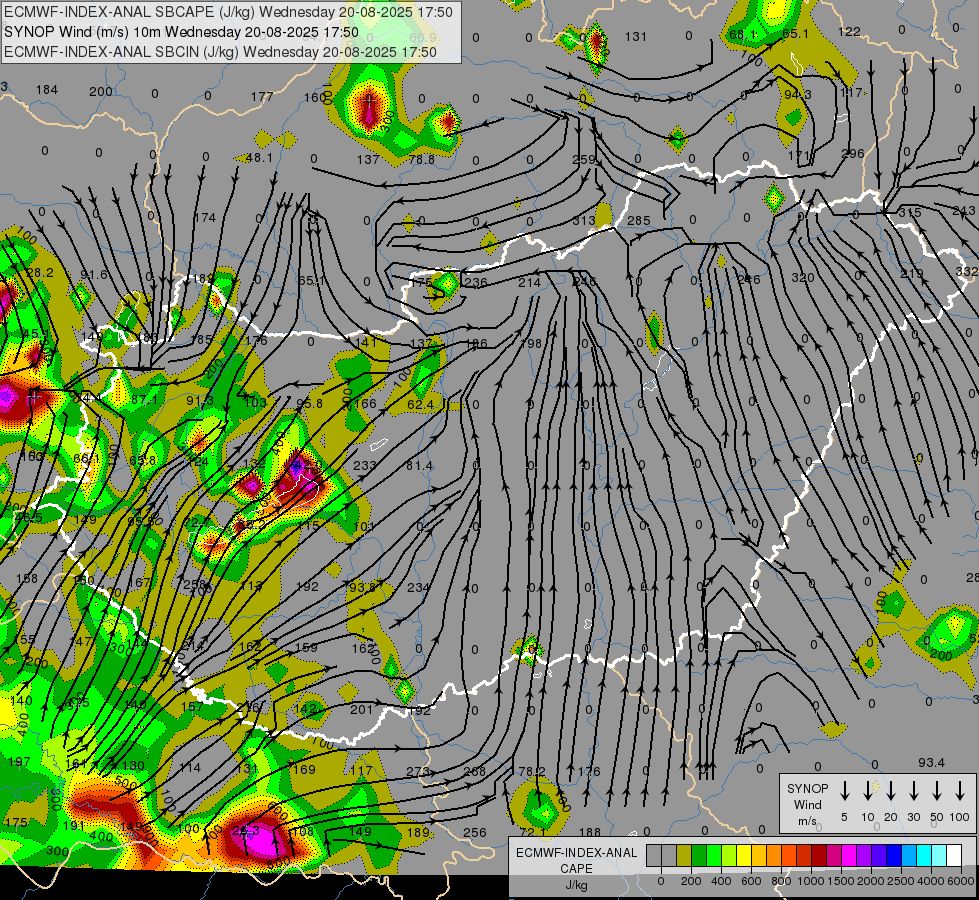Click the map value 68.1 at the top
The width and height of the screenshot is (979, 900).
tap(742, 34)
